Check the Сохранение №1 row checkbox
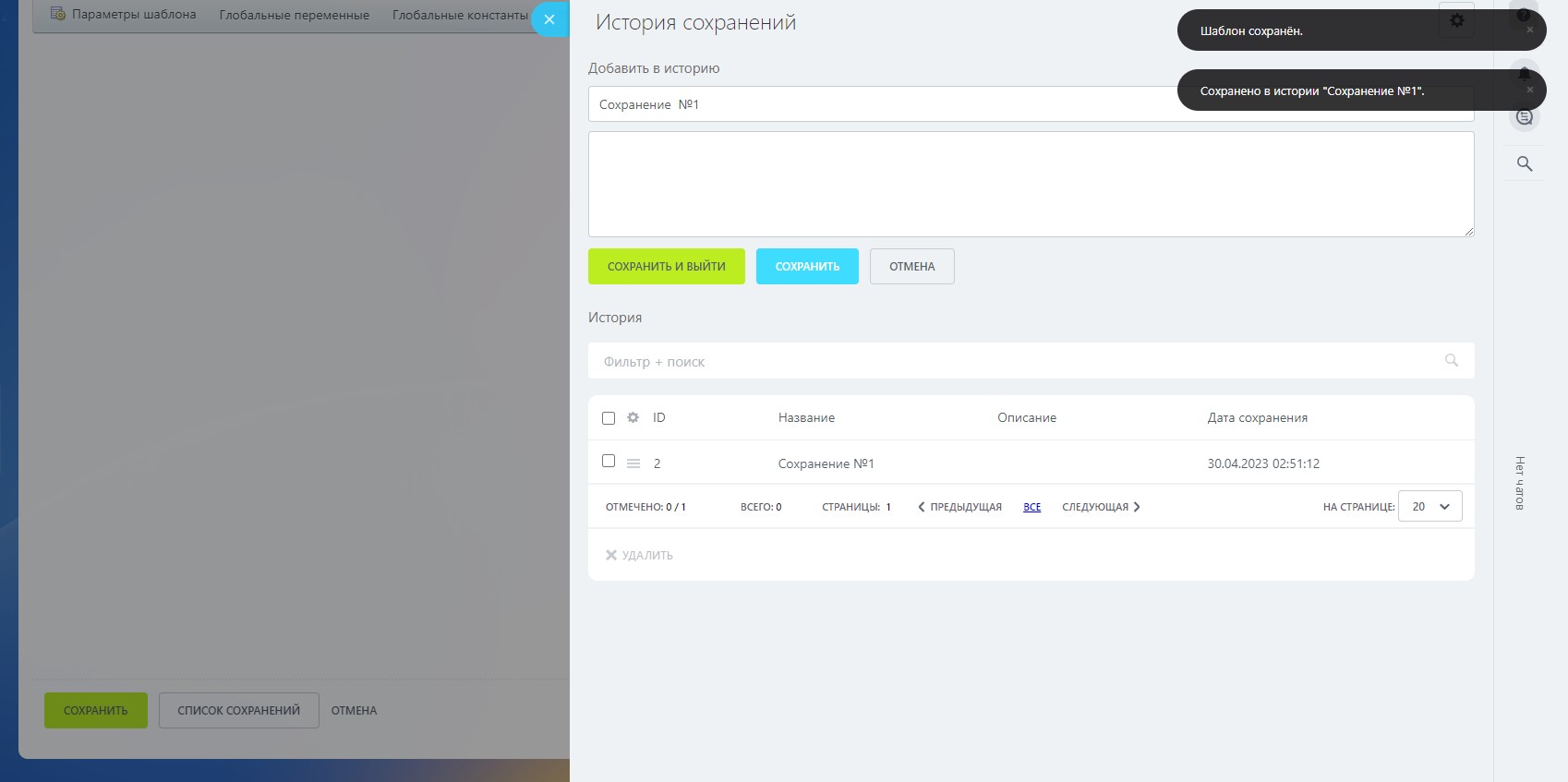This screenshot has height=782, width=1568. click(609, 461)
